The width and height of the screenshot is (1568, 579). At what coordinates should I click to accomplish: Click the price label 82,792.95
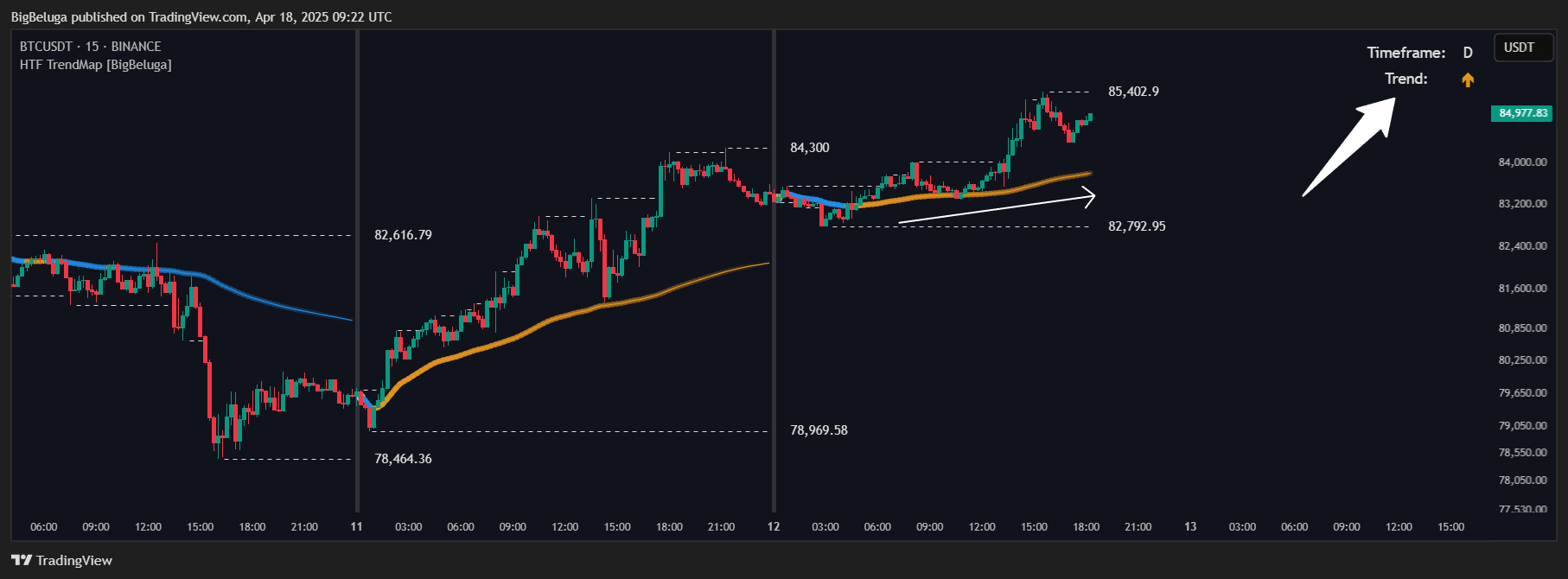pos(1137,226)
